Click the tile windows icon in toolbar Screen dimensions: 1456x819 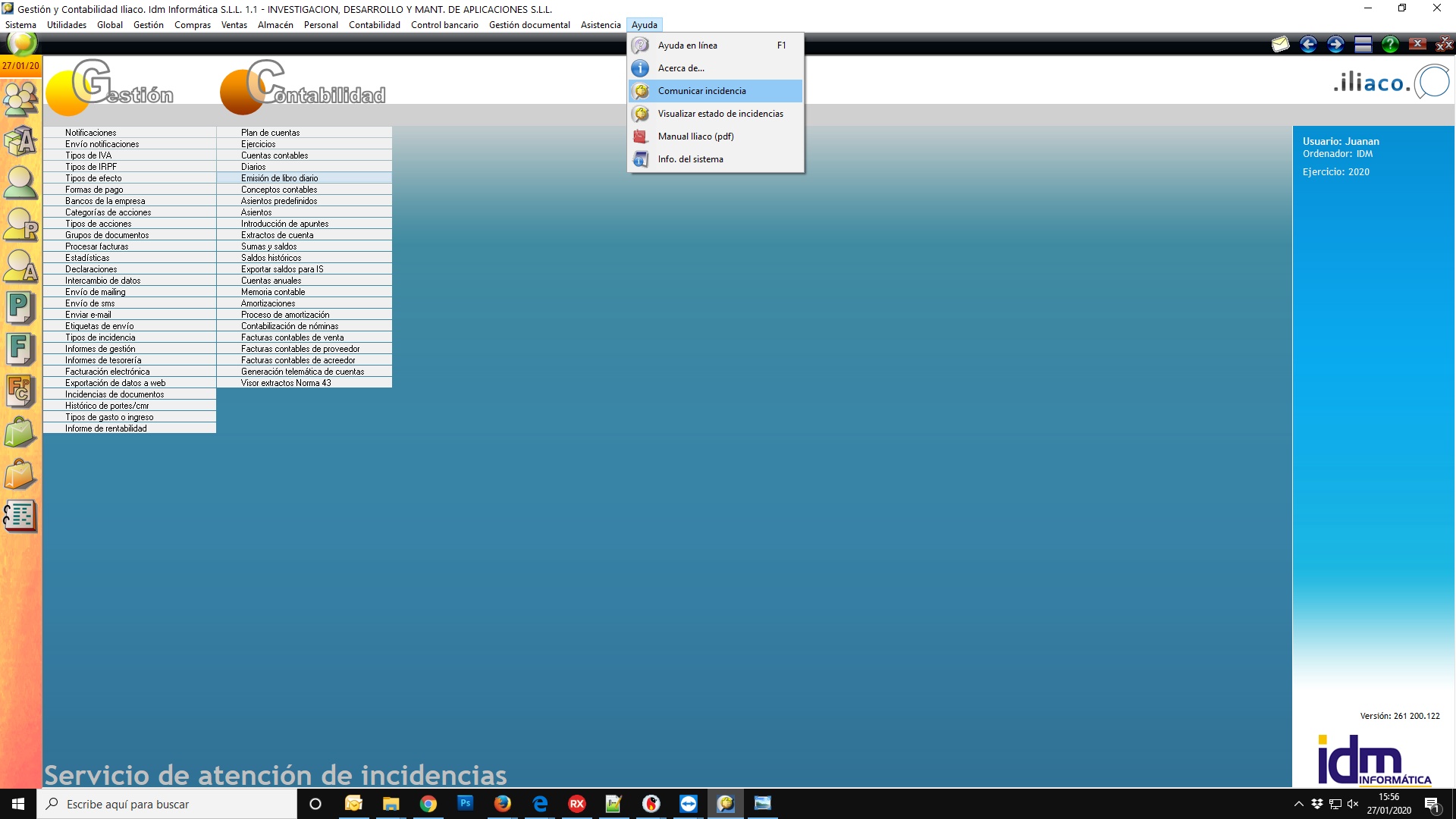1363,45
